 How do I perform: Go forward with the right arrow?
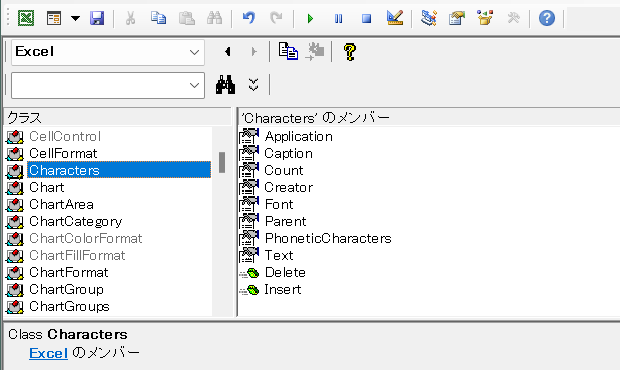pos(254,52)
